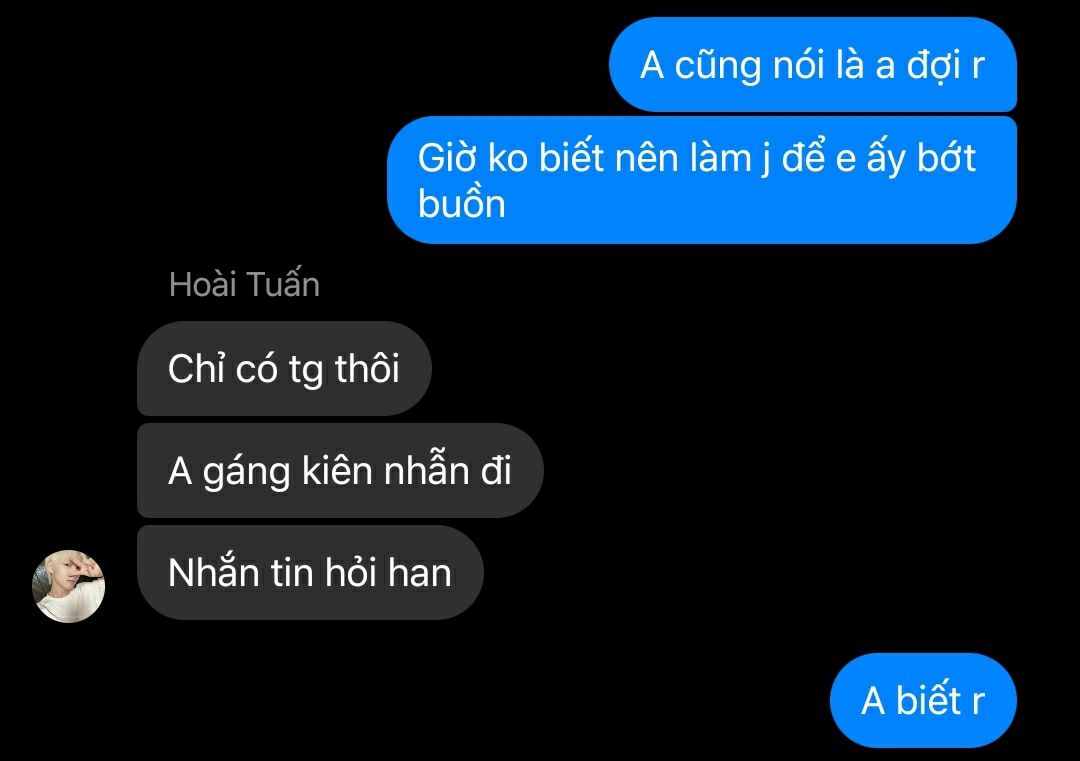Click the word "thôi" in the gray message

click(x=367, y=368)
